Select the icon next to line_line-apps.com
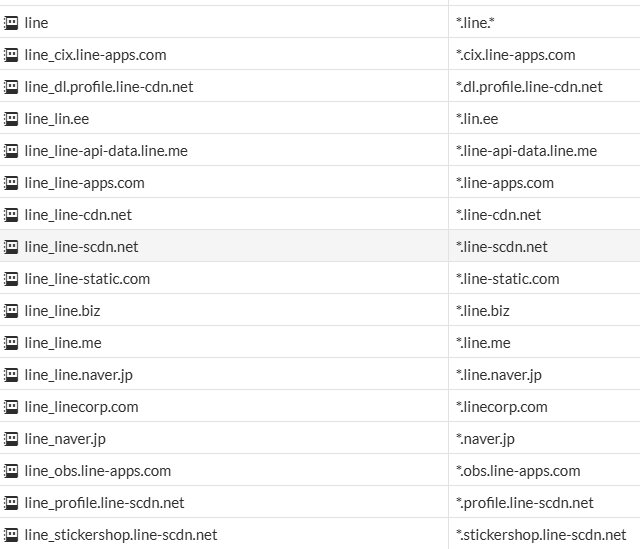This screenshot has width=640, height=549. (x=11, y=183)
